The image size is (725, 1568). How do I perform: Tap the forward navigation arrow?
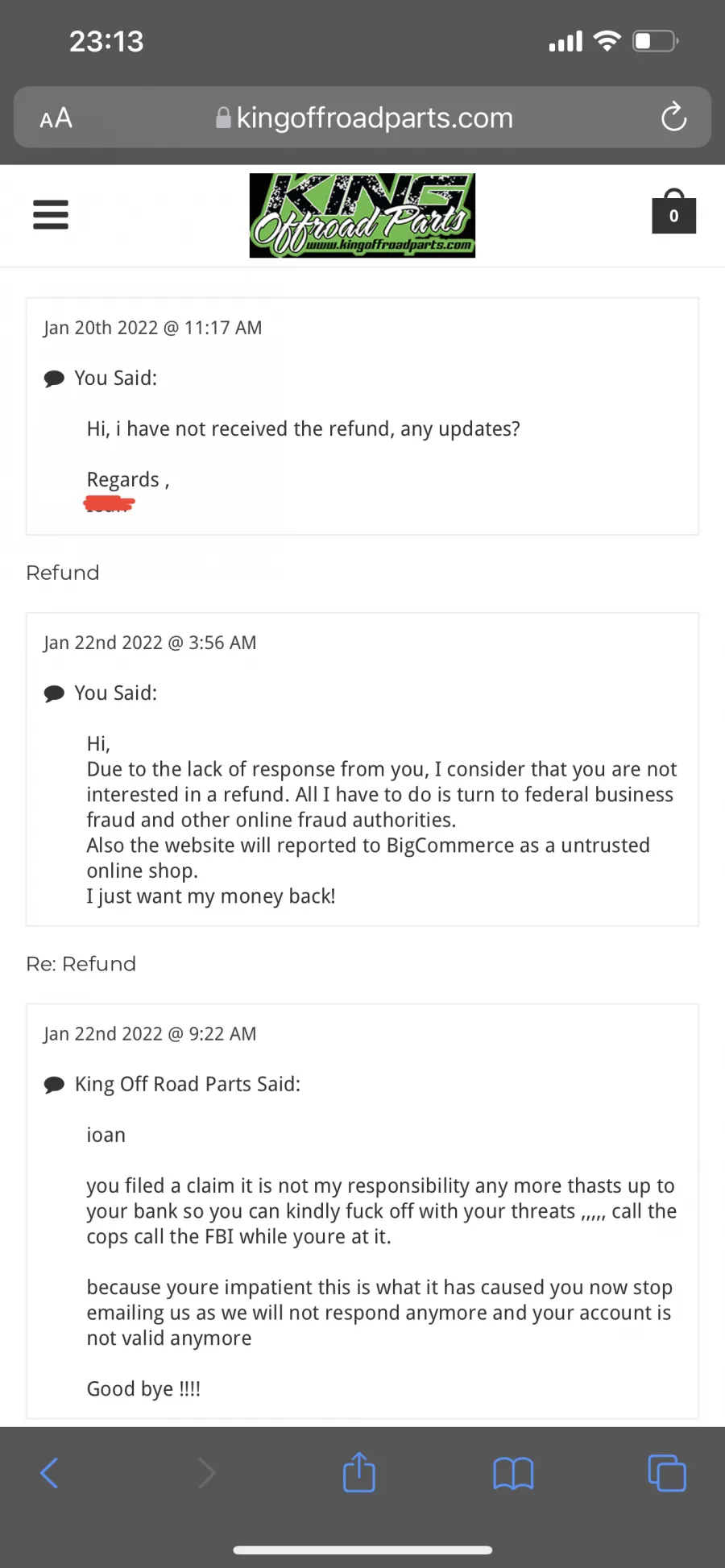[207, 1473]
